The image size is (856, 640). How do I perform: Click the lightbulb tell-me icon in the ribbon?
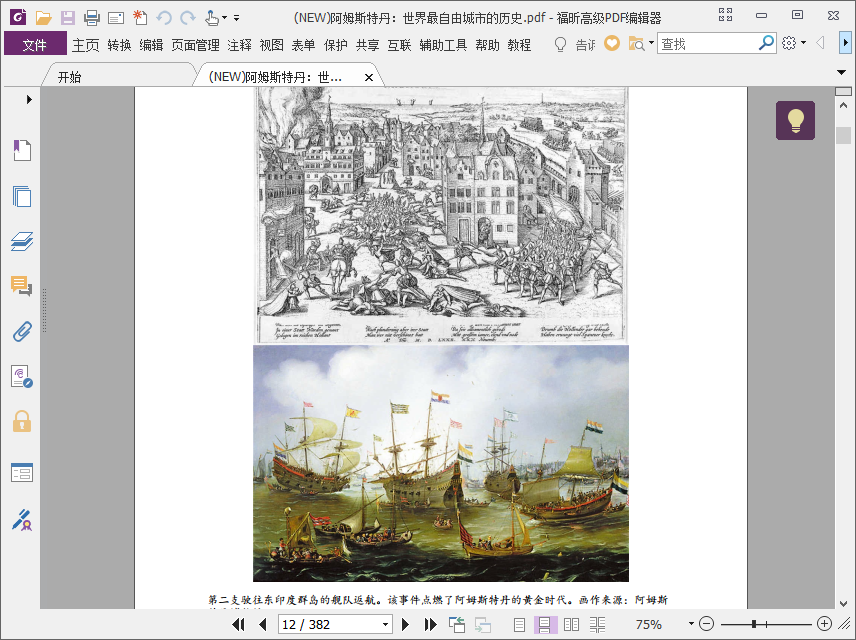(x=560, y=44)
